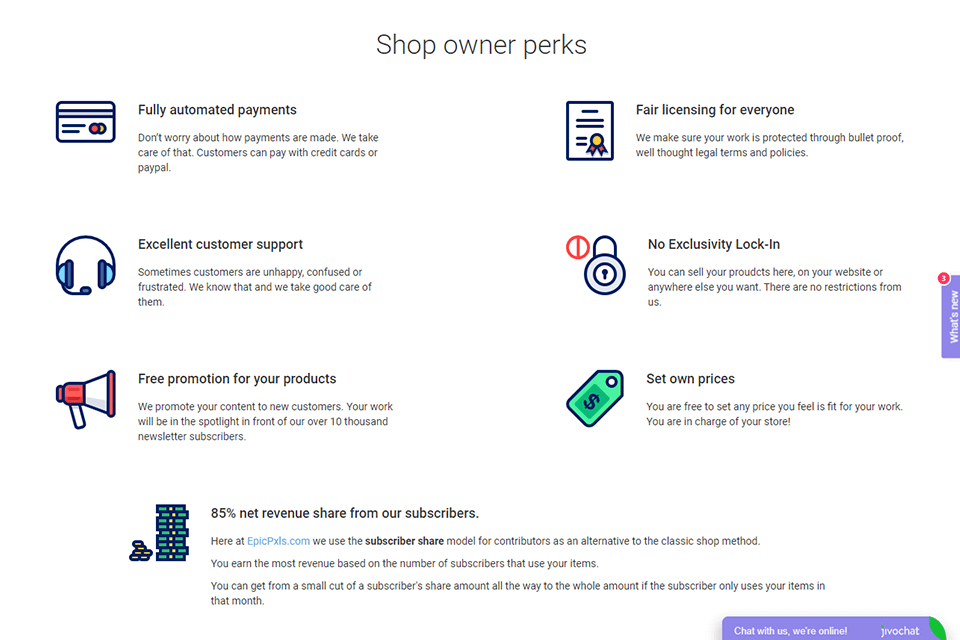Click the license certificate document icon
The width and height of the screenshot is (960, 640).
point(589,131)
